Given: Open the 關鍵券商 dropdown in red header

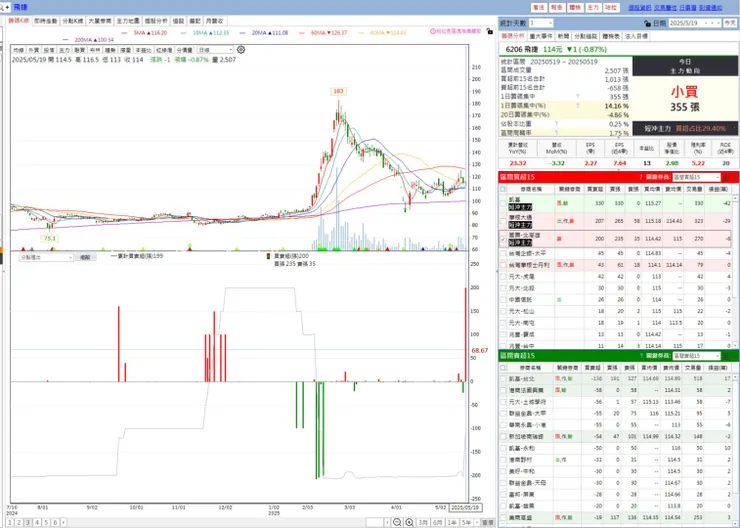Looking at the screenshot, I should tap(697, 177).
